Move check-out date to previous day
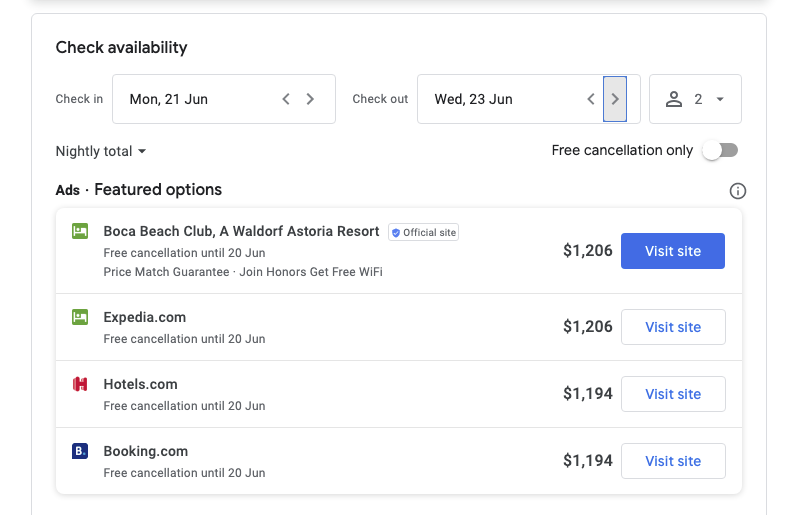Viewport: 787px width, 515px height. coord(591,99)
